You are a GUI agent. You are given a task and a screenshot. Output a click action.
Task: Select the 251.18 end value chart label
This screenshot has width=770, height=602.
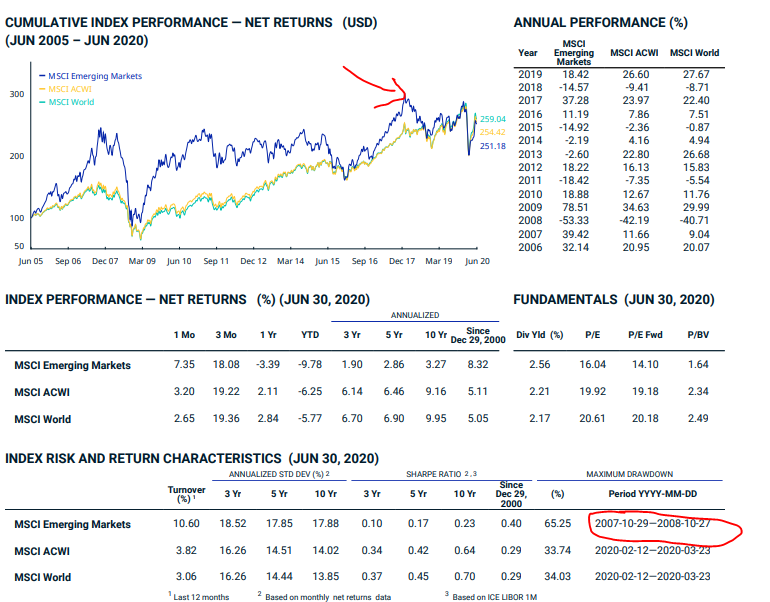pyautogui.click(x=493, y=146)
